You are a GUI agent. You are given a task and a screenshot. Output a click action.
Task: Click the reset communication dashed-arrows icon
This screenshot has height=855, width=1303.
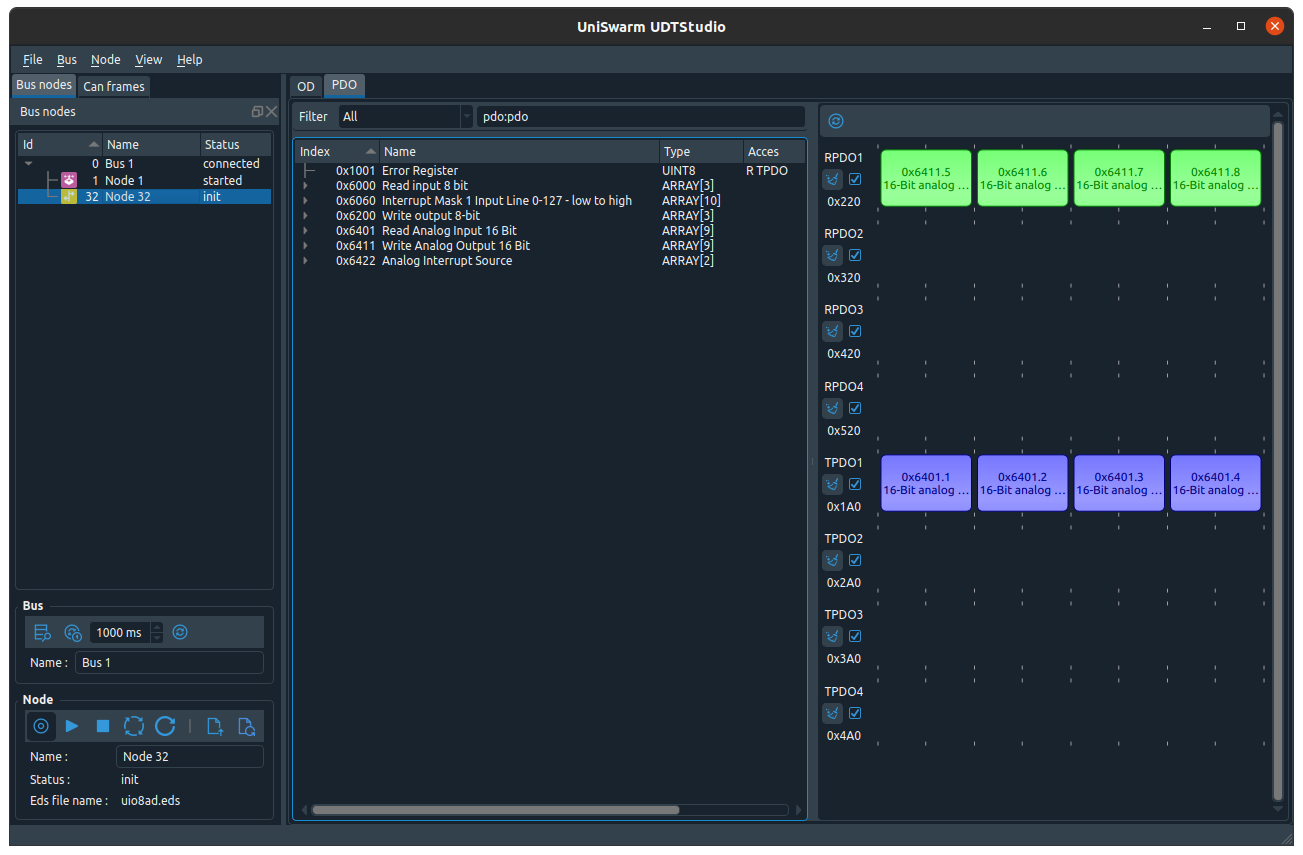[134, 726]
